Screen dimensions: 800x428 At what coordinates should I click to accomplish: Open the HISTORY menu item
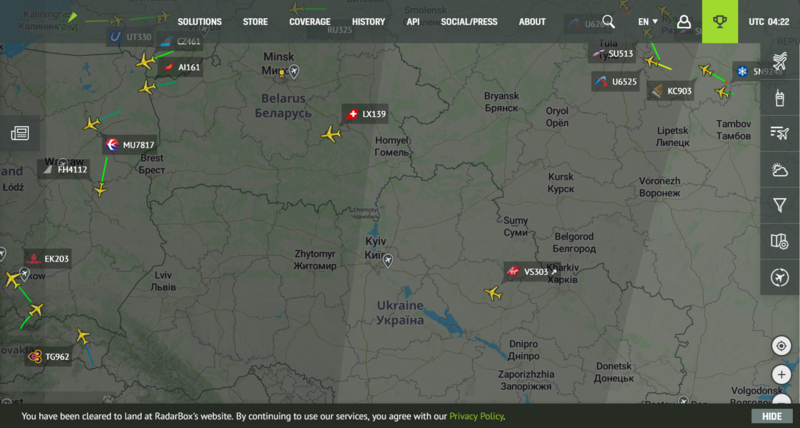point(368,21)
